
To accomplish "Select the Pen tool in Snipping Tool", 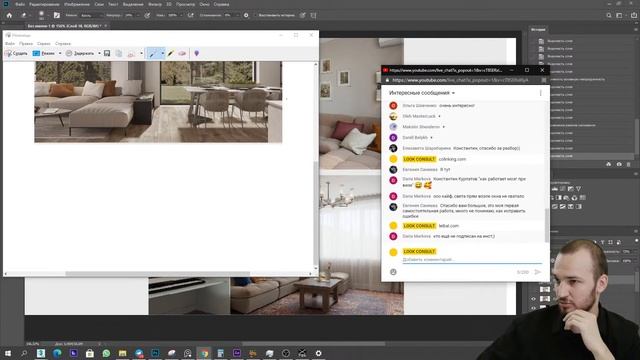I will point(153,53).
